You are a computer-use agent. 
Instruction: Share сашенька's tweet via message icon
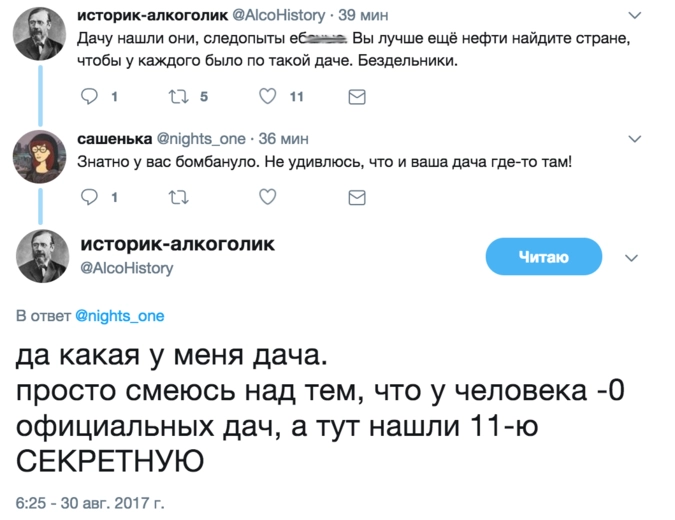[x=356, y=198]
